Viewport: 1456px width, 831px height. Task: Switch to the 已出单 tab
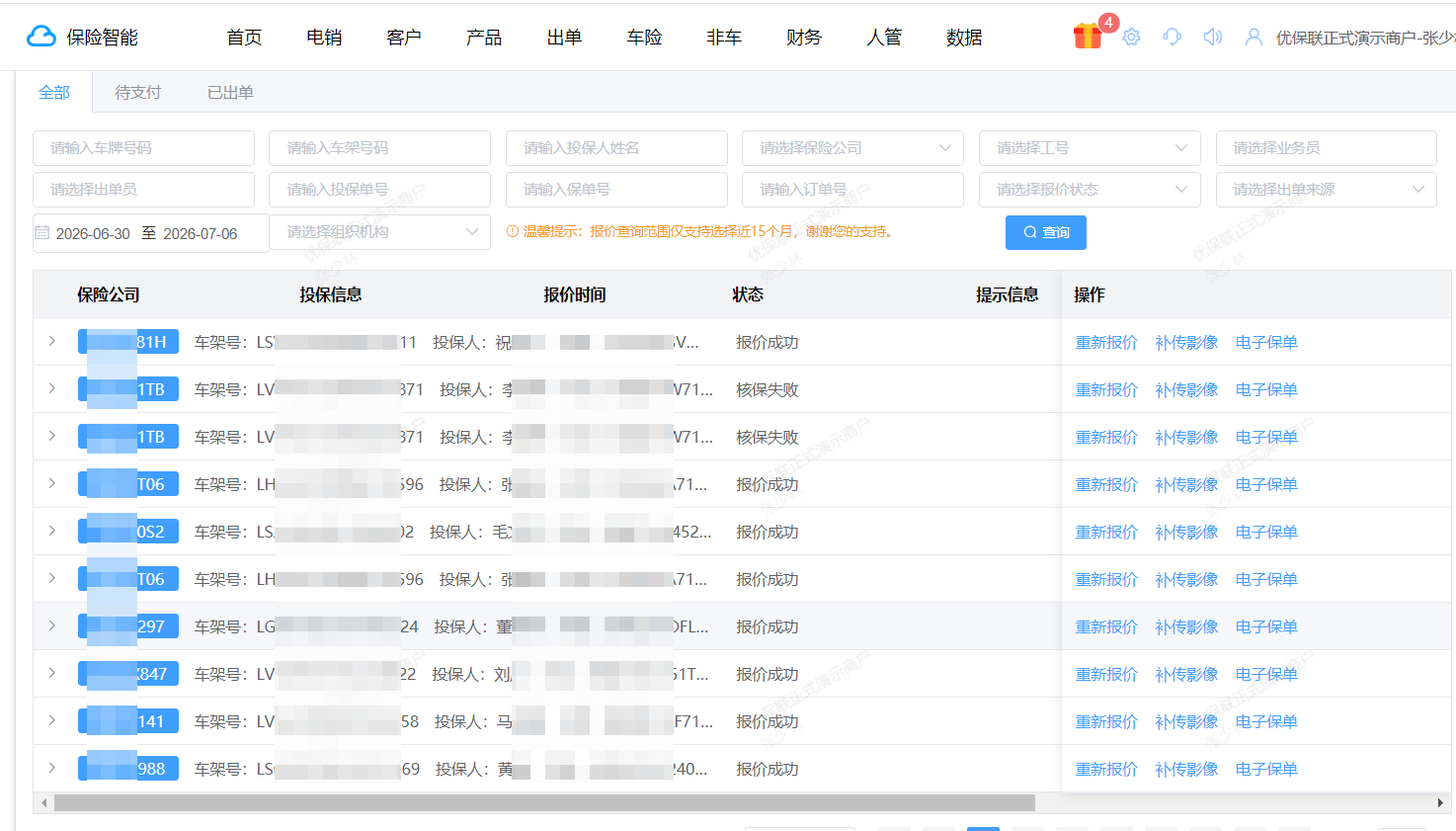230,92
